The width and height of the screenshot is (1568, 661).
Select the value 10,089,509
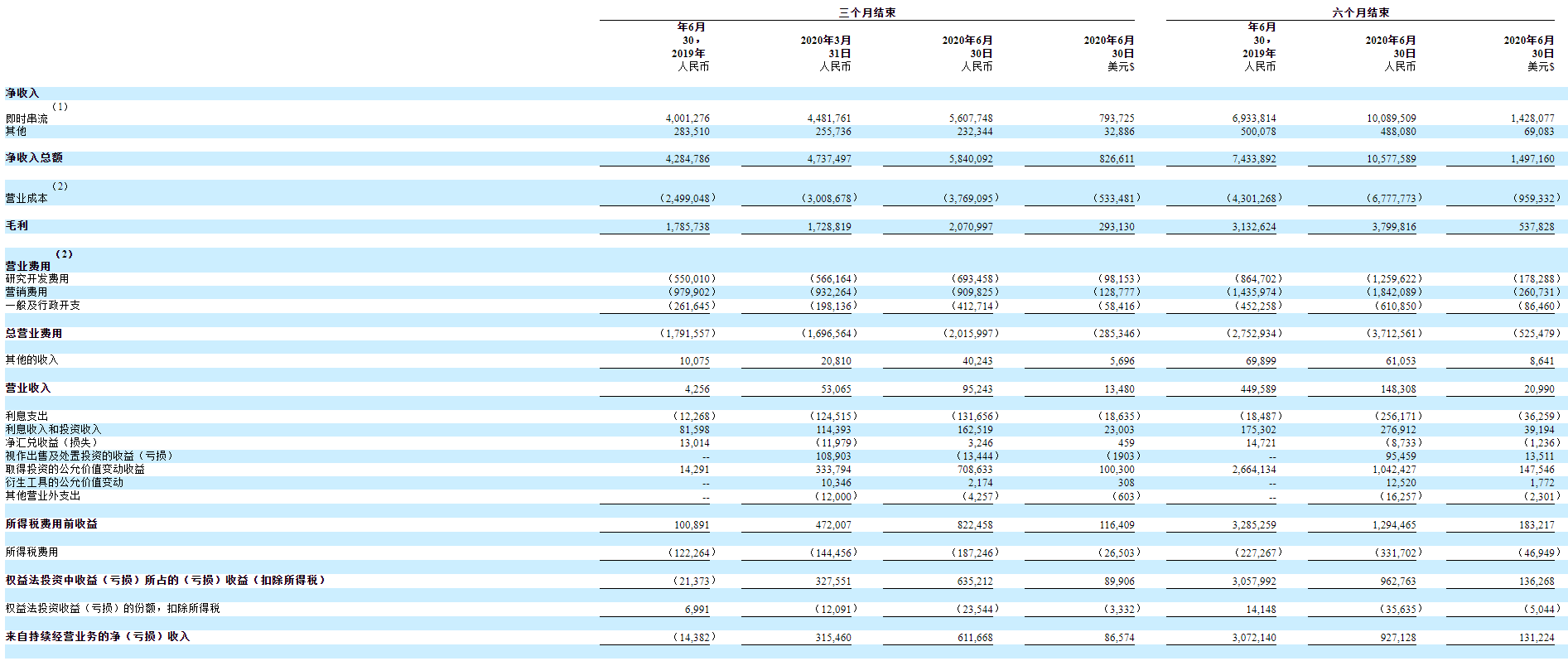(x=1391, y=118)
